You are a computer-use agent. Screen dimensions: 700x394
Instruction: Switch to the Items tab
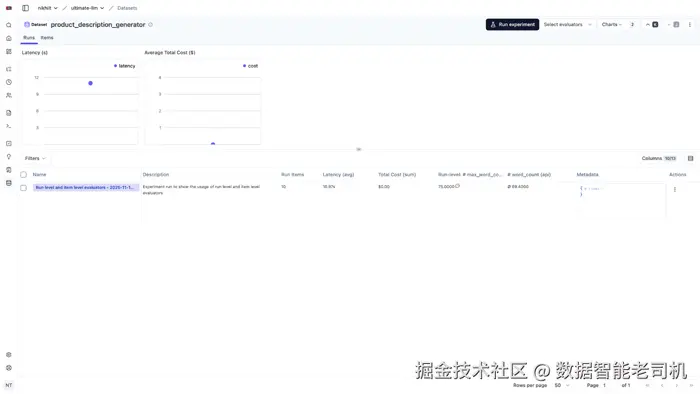click(x=47, y=38)
